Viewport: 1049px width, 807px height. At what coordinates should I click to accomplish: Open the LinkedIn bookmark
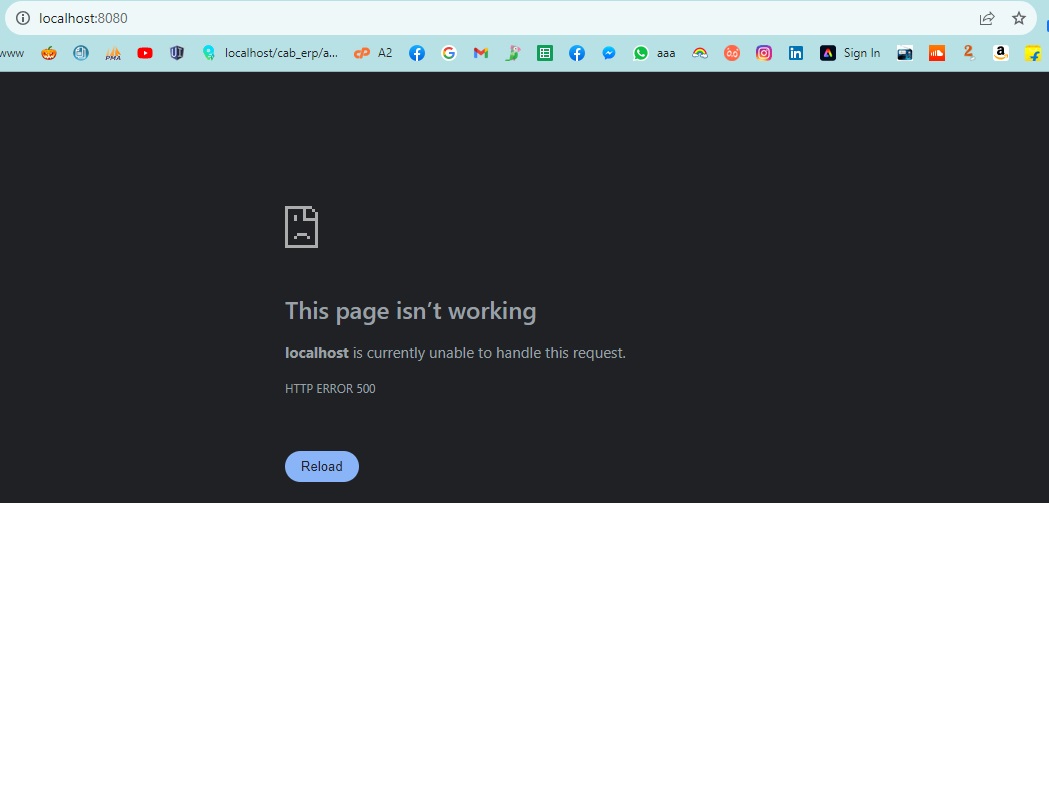click(x=795, y=53)
